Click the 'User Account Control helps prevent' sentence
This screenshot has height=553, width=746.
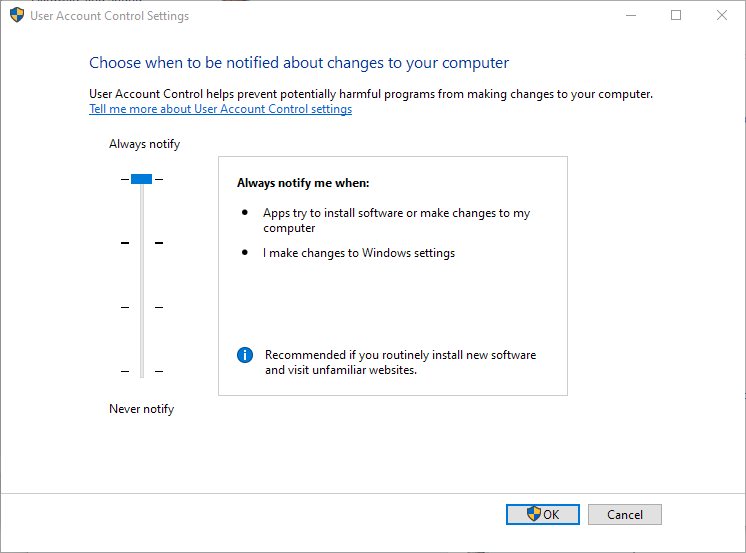(x=371, y=94)
